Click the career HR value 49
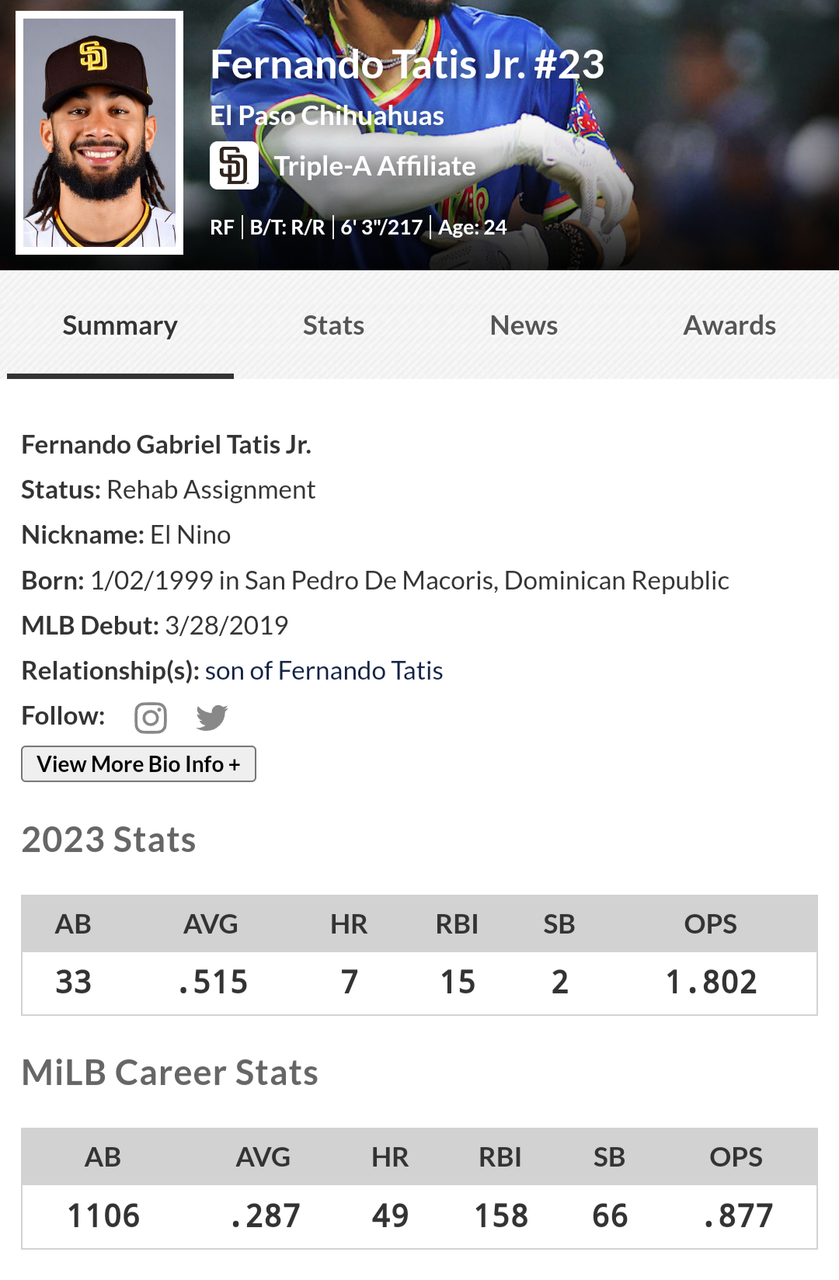 coord(390,1216)
